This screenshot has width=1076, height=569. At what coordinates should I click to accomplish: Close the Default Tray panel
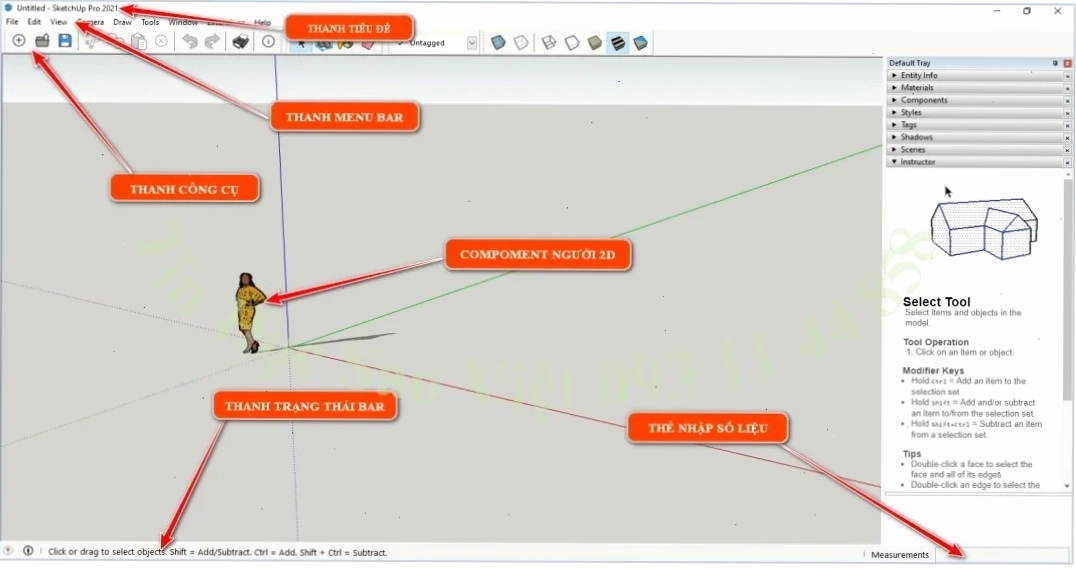[1067, 63]
